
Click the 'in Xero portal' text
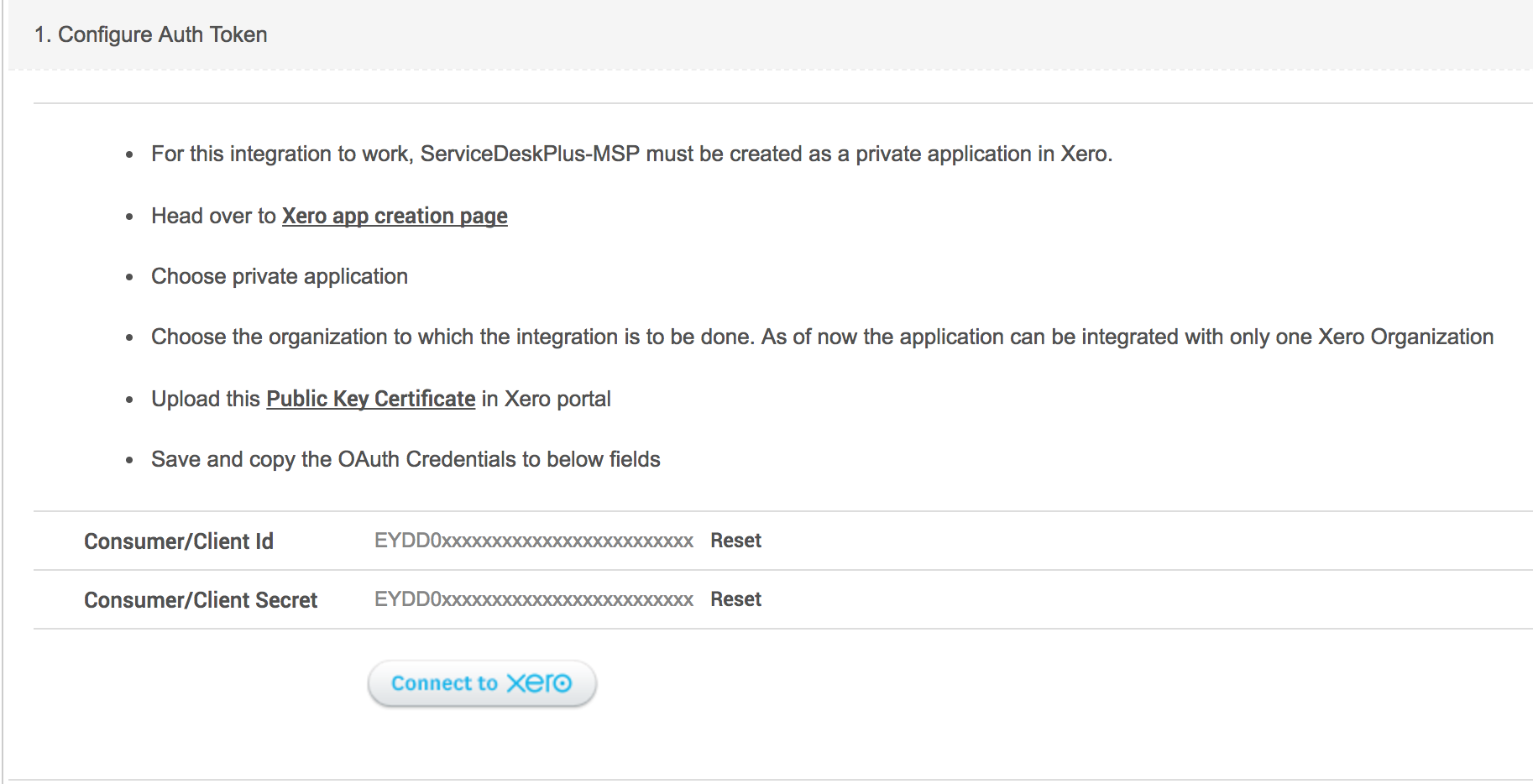(x=546, y=400)
